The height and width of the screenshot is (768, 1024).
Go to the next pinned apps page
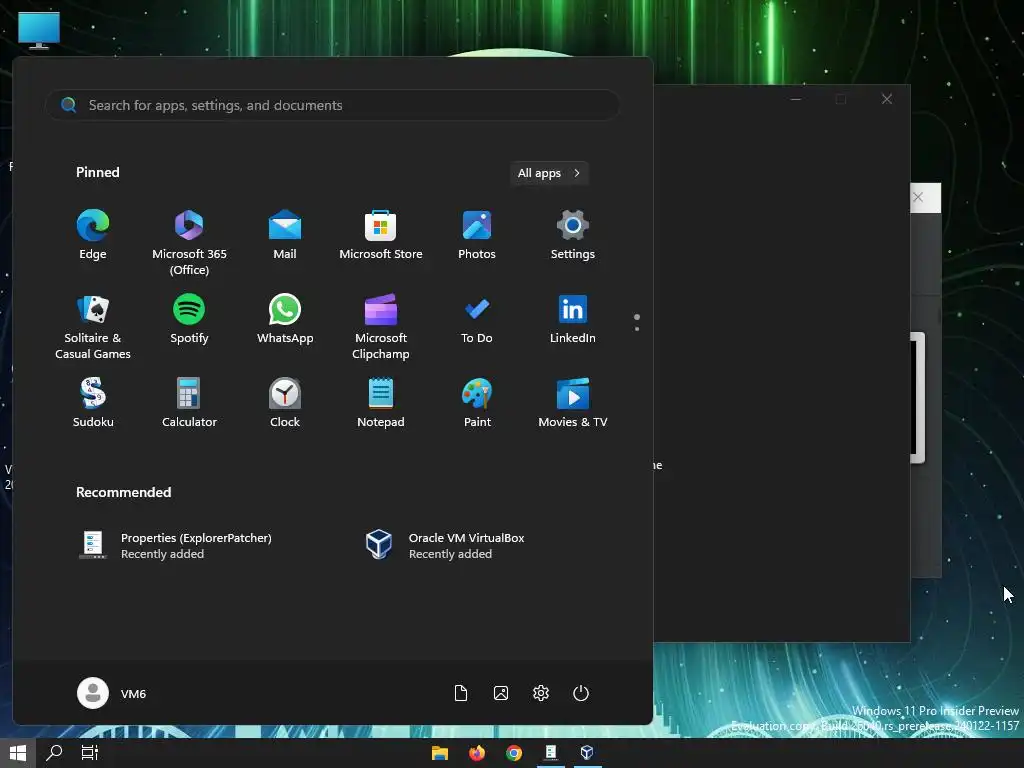point(637,328)
